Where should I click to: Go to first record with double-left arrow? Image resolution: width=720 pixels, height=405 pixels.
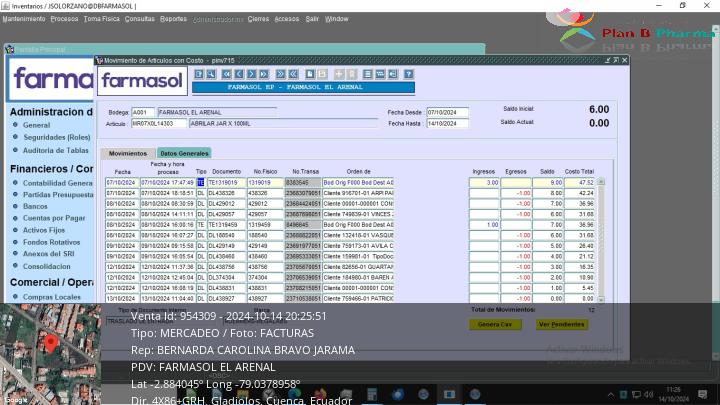226,74
